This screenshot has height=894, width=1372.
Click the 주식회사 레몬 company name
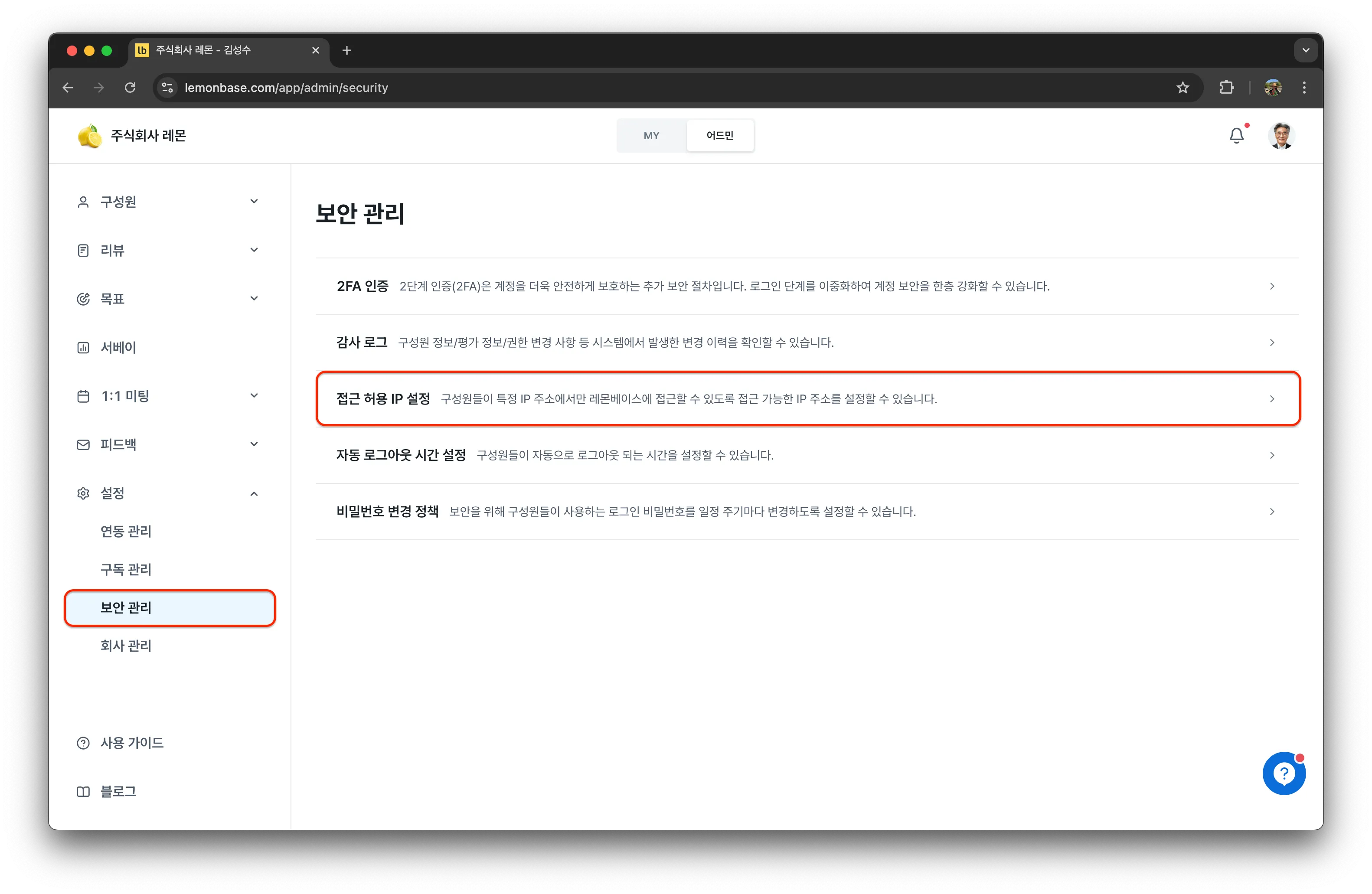pyautogui.click(x=148, y=135)
